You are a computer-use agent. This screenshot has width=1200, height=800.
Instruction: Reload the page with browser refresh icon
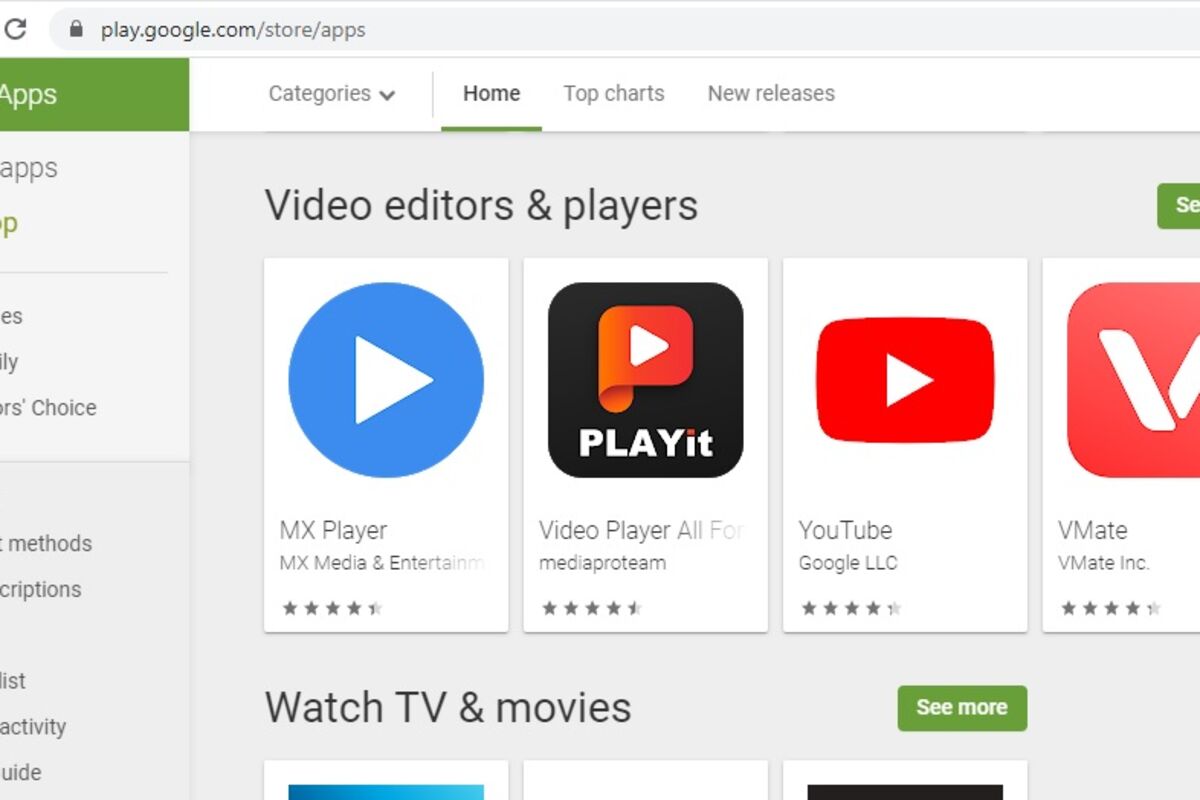[16, 29]
